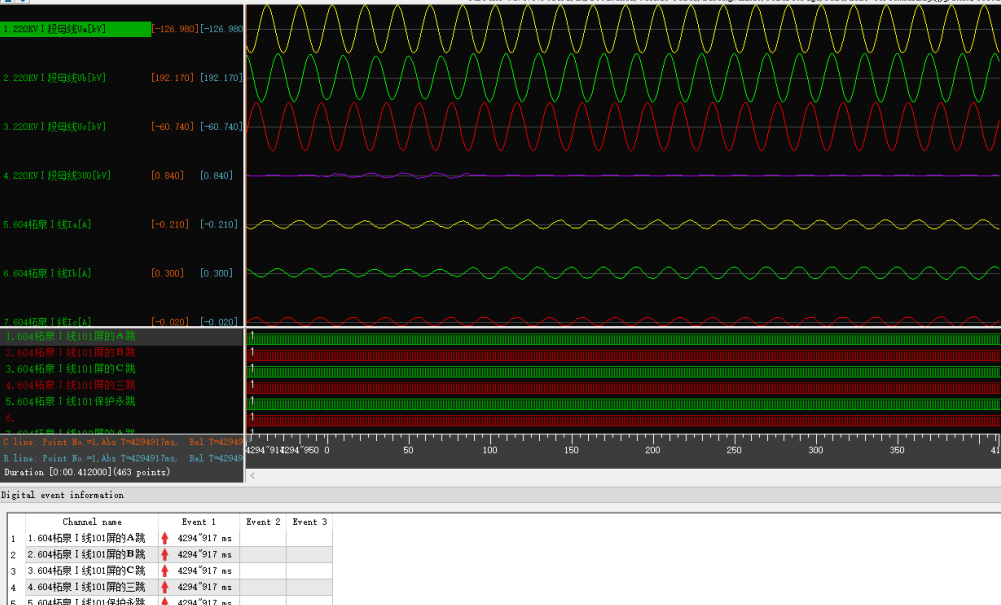Screen dimensions: 1001x605
Task: Click the red arrow in event row 2
Action: pyautogui.click(x=165, y=554)
